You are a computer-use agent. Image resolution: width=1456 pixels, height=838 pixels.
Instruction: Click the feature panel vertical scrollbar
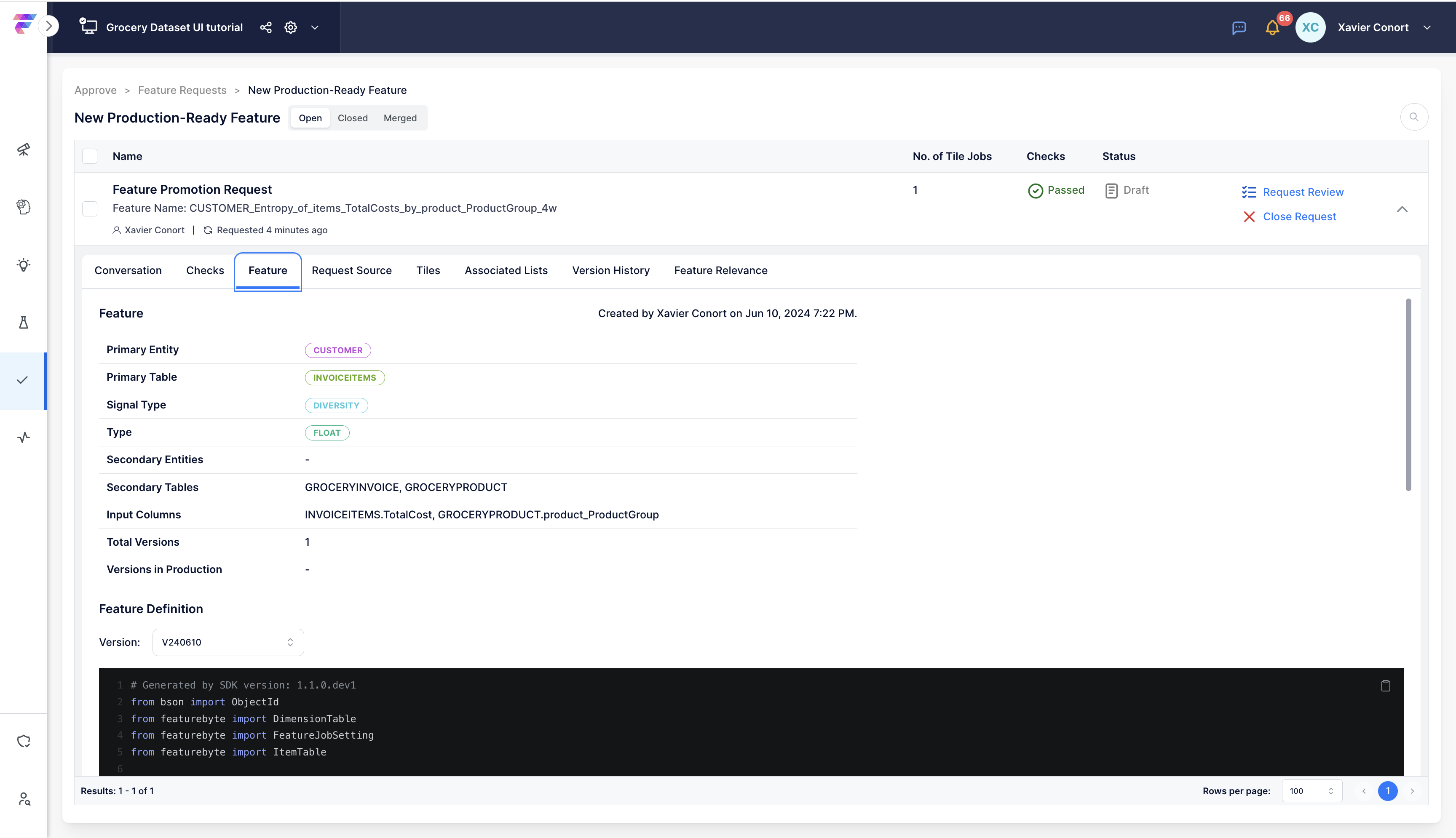(x=1408, y=395)
